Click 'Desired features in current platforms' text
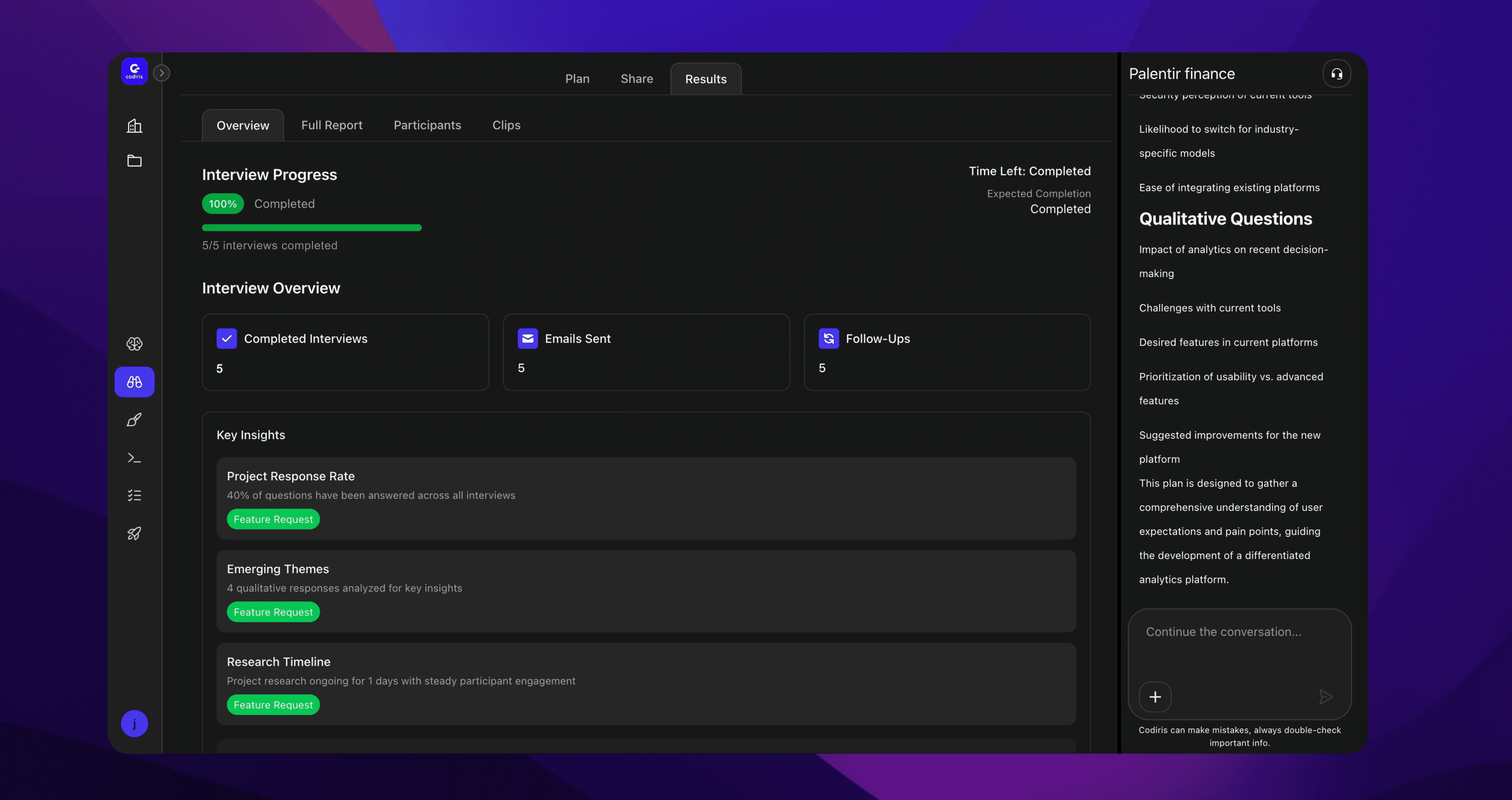The image size is (1512, 800). (x=1228, y=342)
